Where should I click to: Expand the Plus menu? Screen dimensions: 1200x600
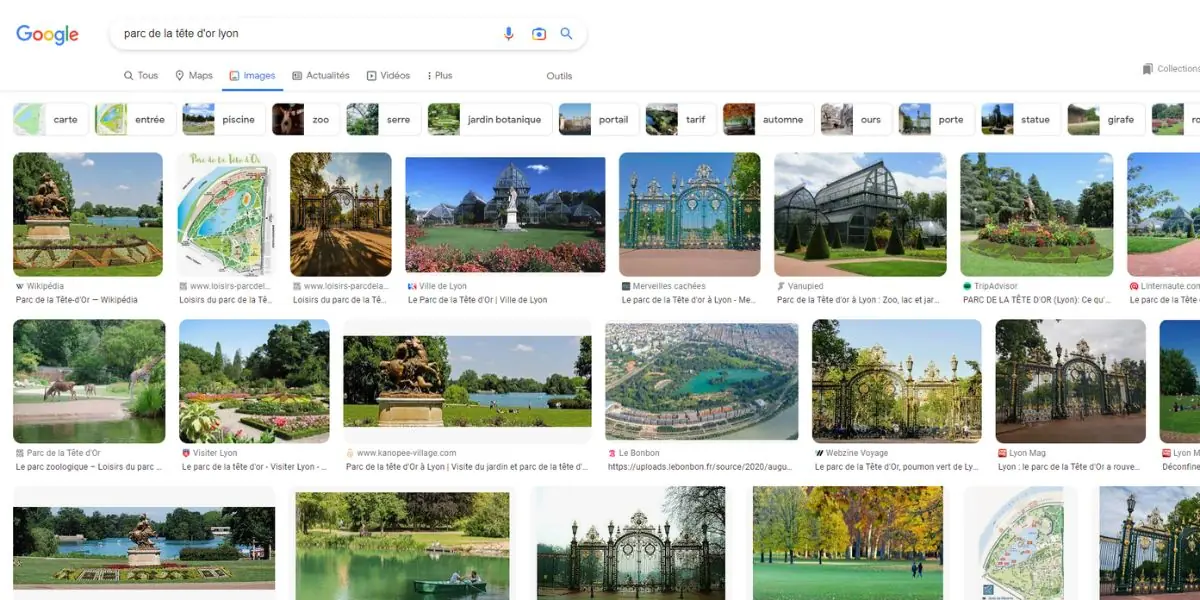[440, 76]
